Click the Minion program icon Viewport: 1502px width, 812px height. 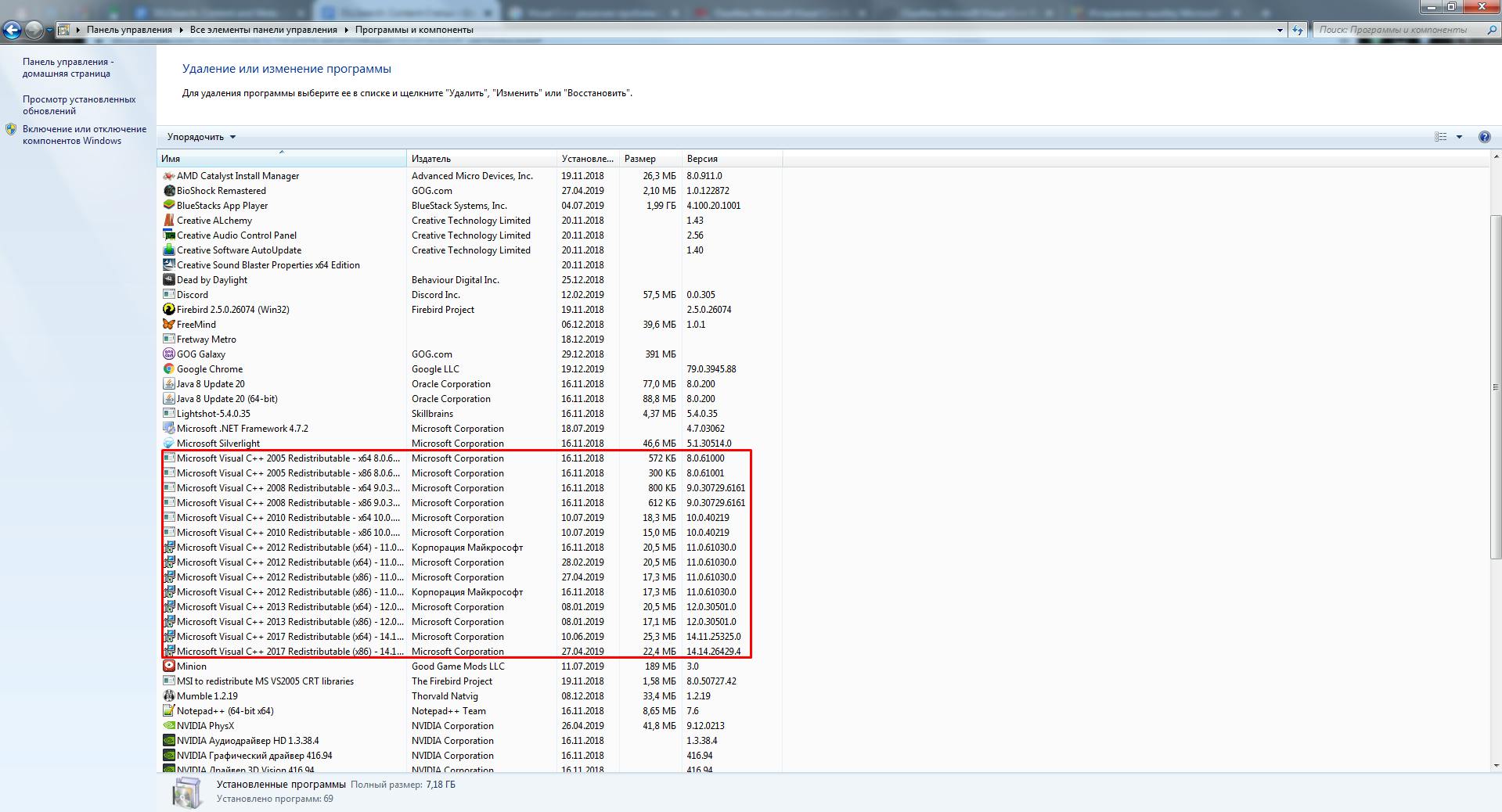tap(169, 666)
